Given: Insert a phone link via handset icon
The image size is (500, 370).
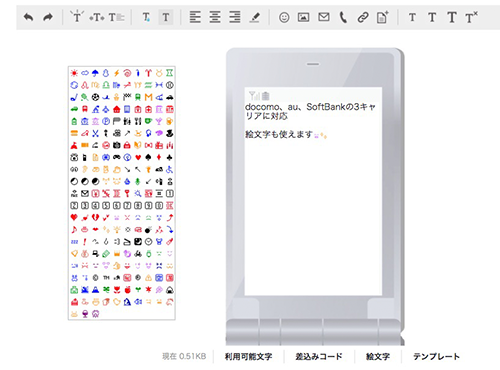Looking at the screenshot, I should 343,17.
